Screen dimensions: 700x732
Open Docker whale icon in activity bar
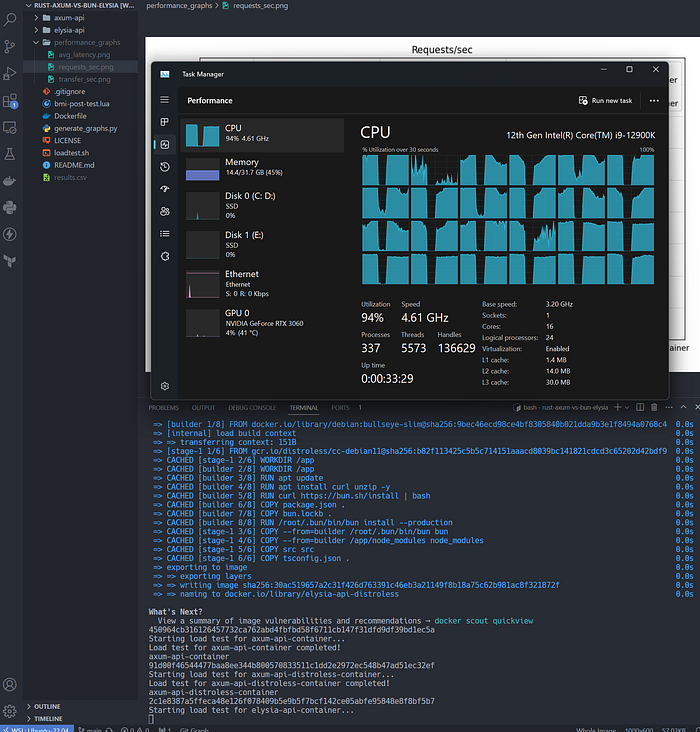point(10,181)
